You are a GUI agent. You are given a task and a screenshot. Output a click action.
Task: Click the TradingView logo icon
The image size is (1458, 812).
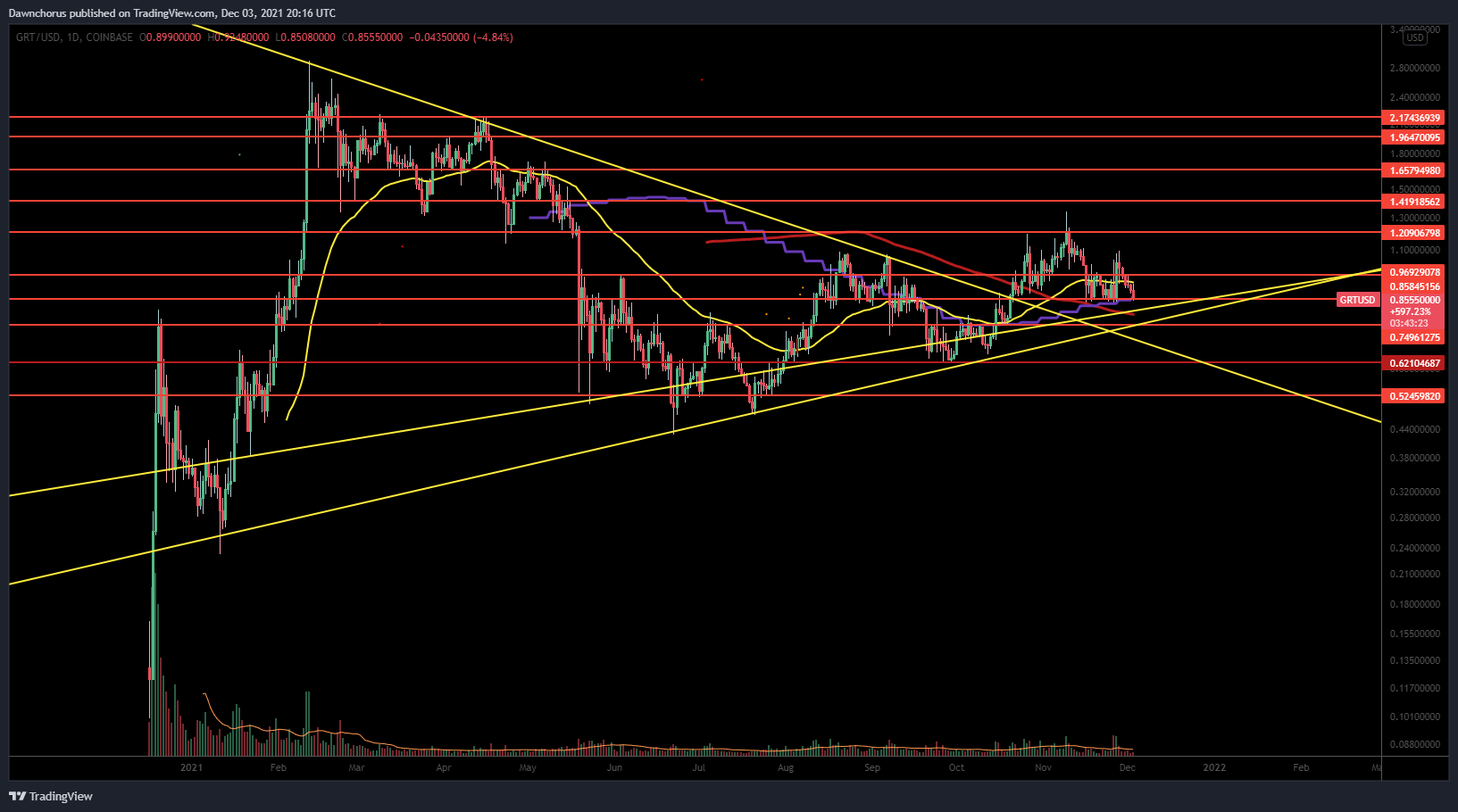[x=17, y=796]
